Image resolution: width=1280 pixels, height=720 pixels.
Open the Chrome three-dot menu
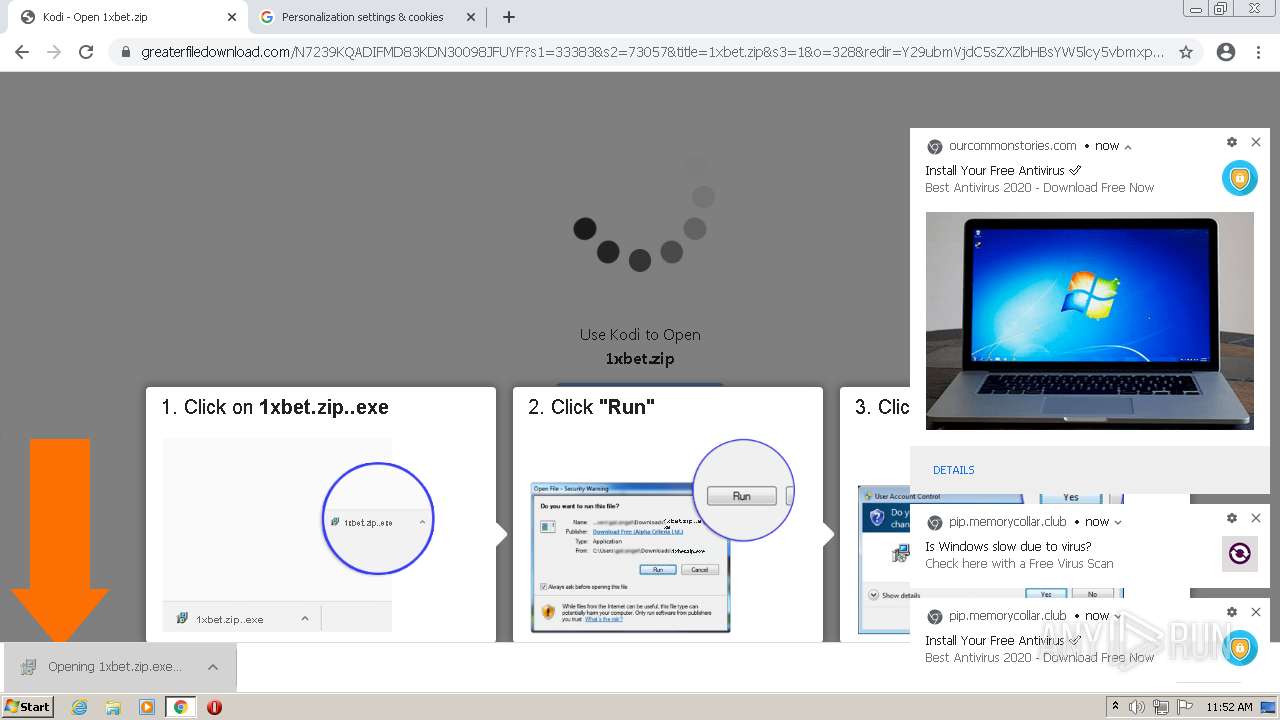(1258, 52)
